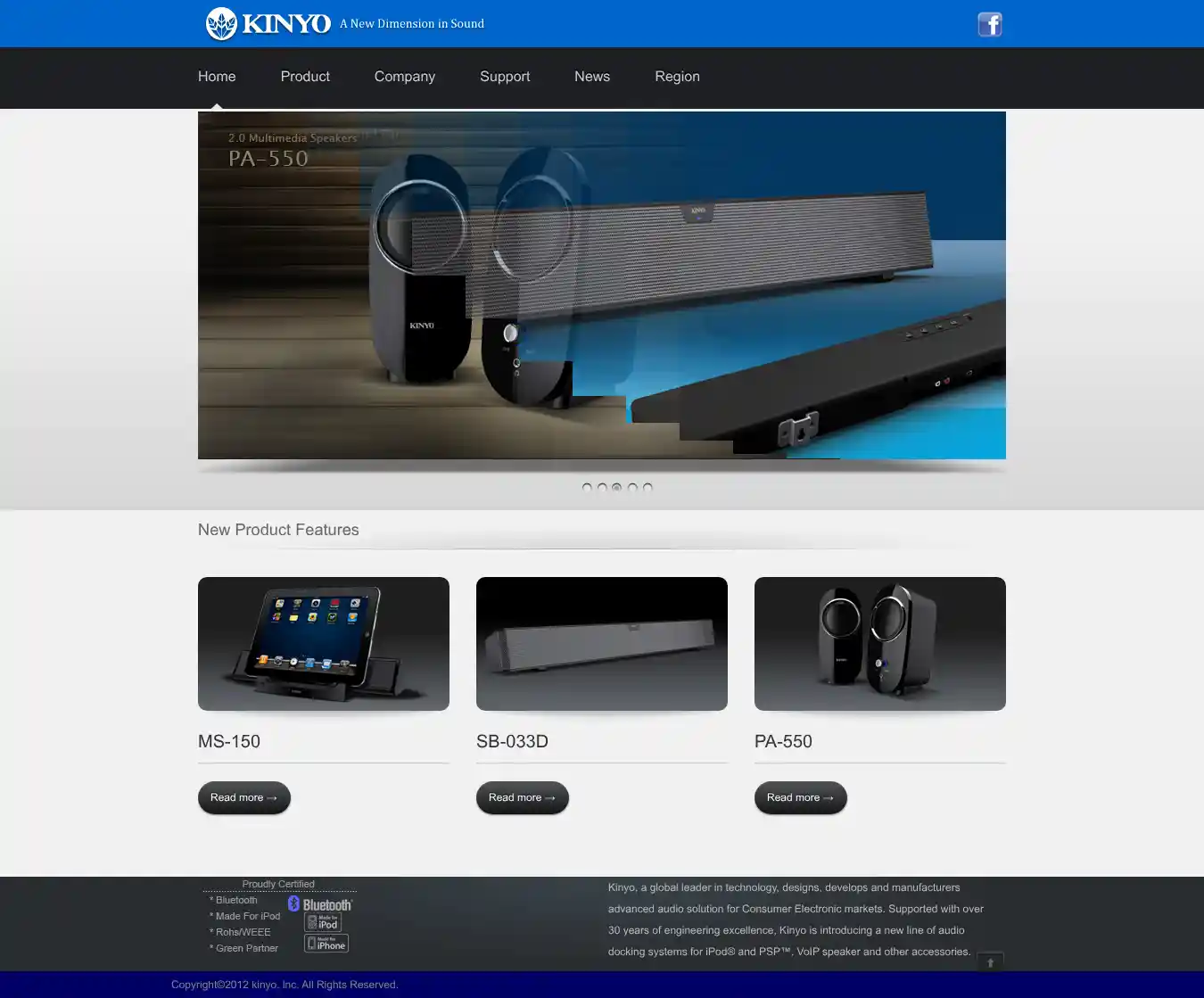
Task: Click the Made for iPod badge
Action: (x=324, y=923)
